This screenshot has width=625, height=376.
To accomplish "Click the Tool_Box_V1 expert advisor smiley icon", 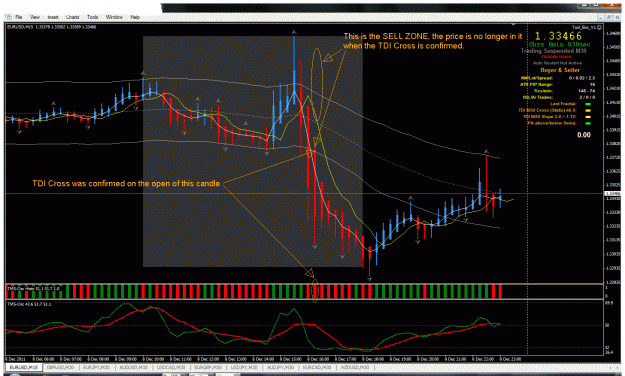I will click(599, 28).
